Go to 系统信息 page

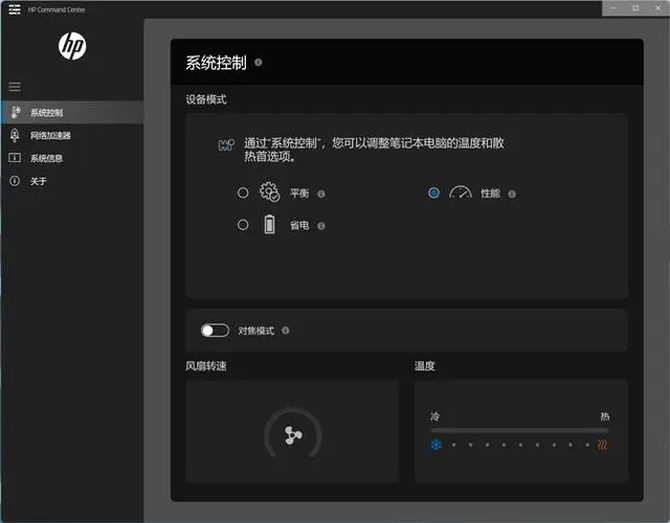pyautogui.click(x=72, y=158)
